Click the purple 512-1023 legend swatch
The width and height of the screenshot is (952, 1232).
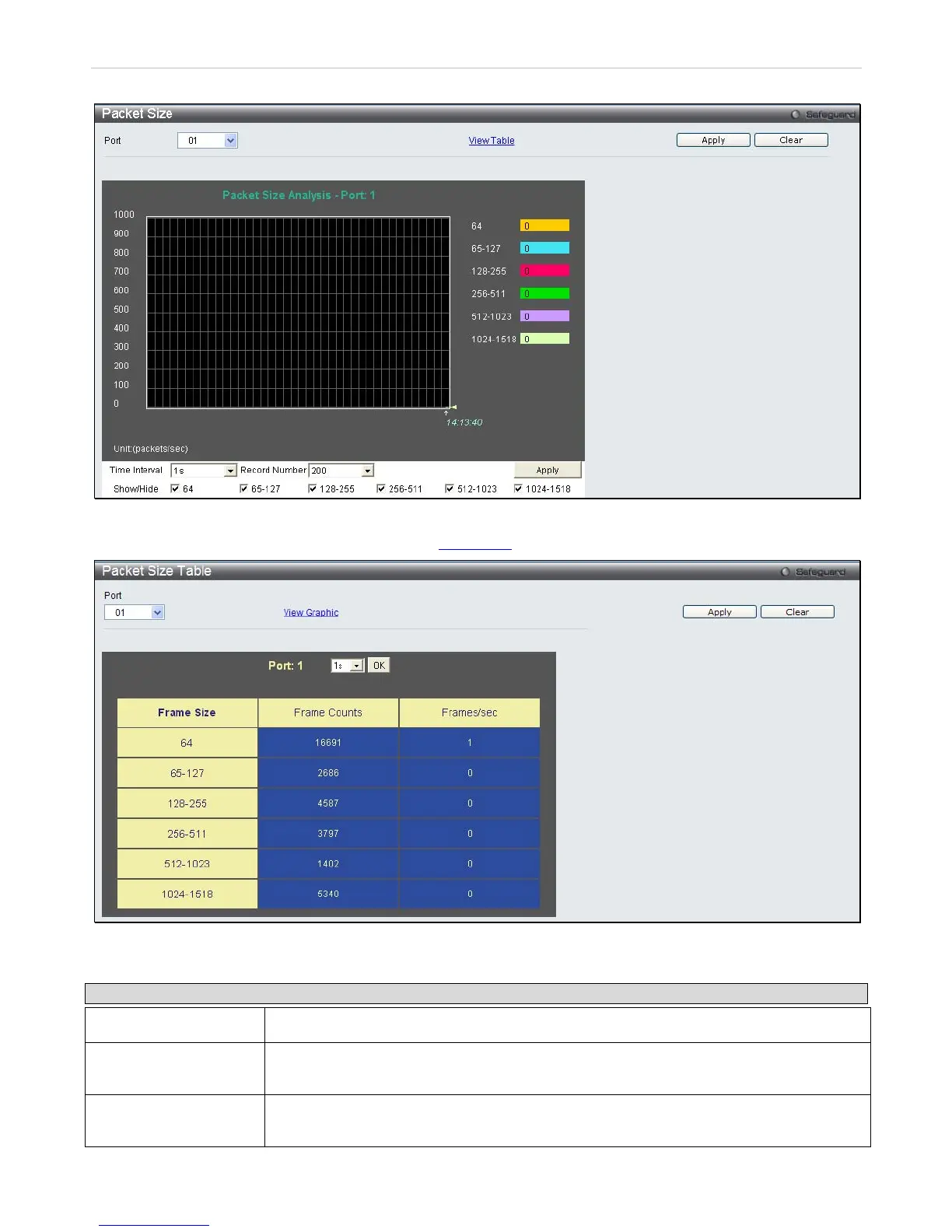tap(544, 316)
